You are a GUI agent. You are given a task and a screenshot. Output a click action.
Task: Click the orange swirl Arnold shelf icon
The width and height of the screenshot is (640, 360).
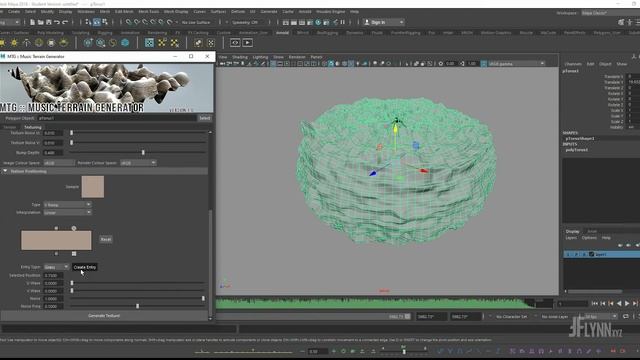(x=113, y=42)
